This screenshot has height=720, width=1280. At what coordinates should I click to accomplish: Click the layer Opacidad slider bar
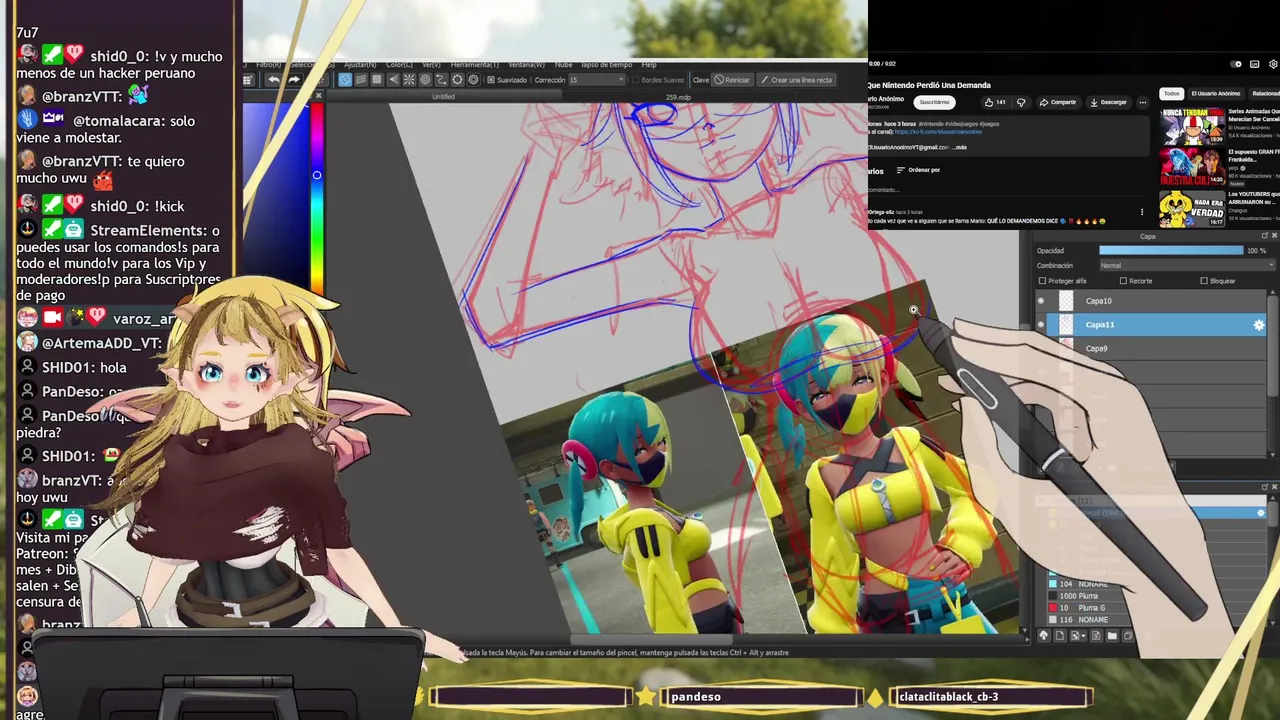[1171, 250]
